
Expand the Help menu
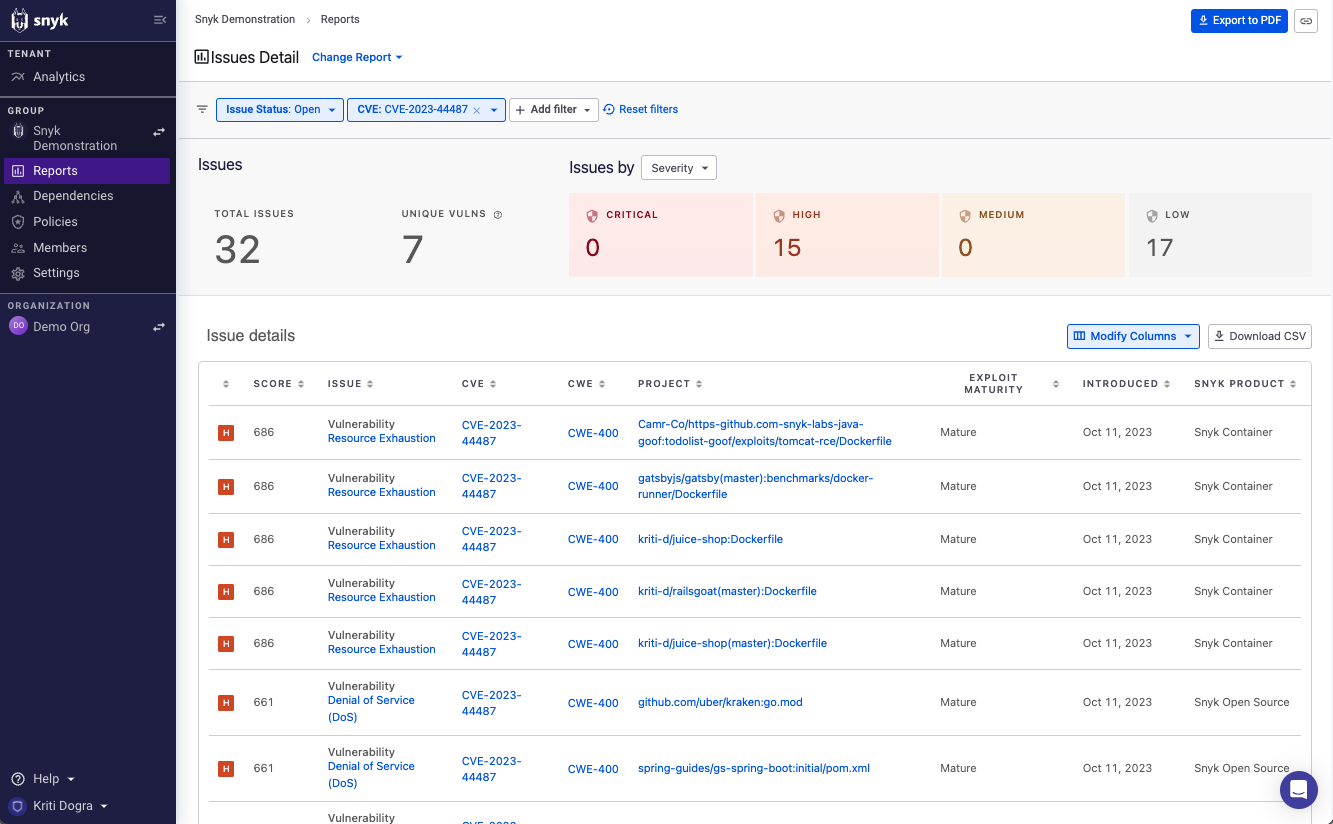click(42, 779)
